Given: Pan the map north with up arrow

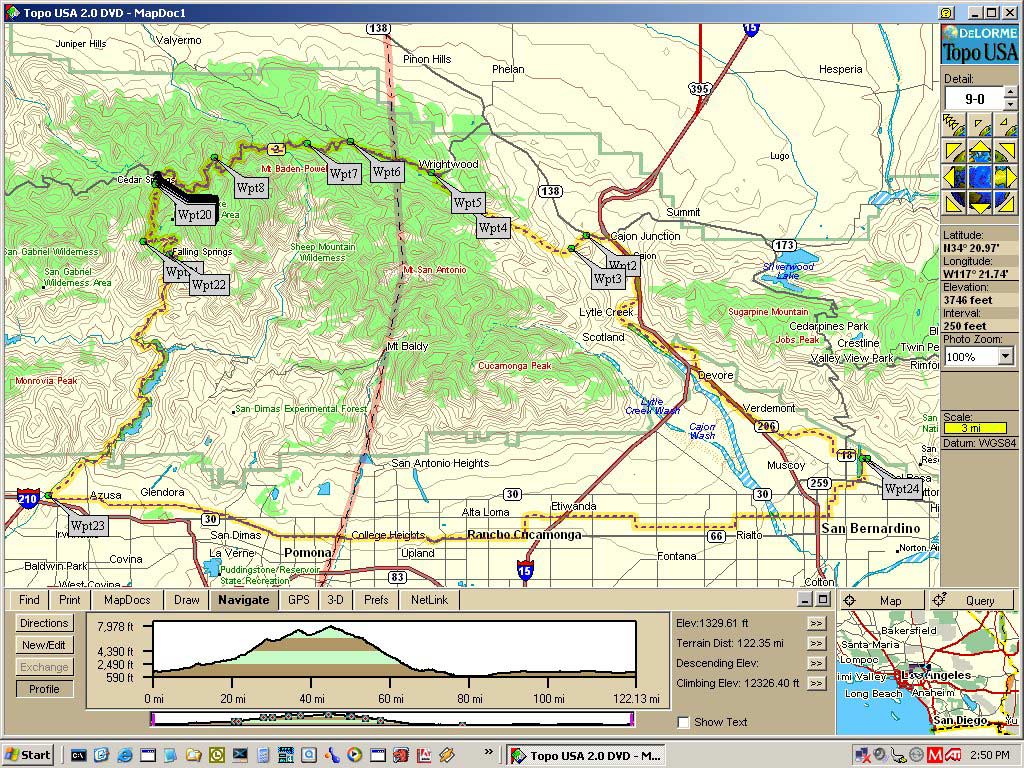Looking at the screenshot, I should coord(980,150).
